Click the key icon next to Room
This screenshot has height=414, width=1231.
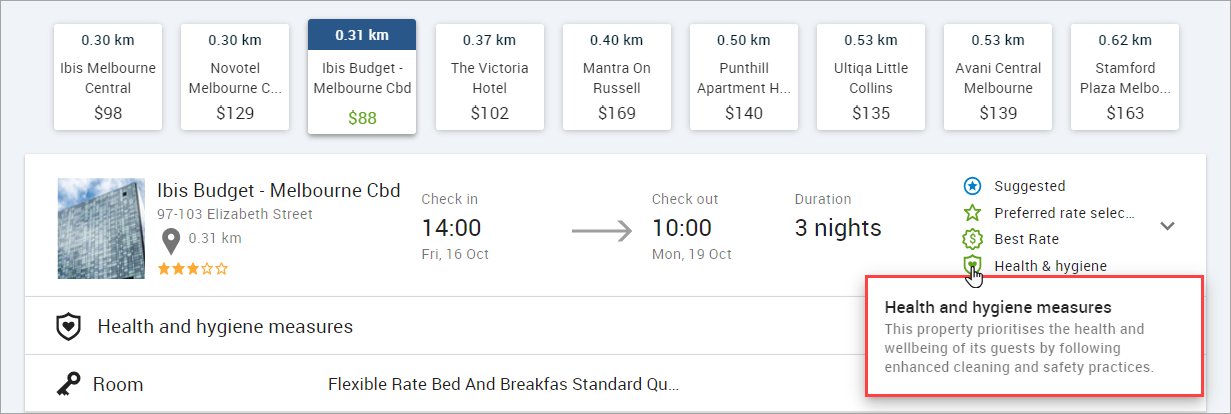pos(68,383)
